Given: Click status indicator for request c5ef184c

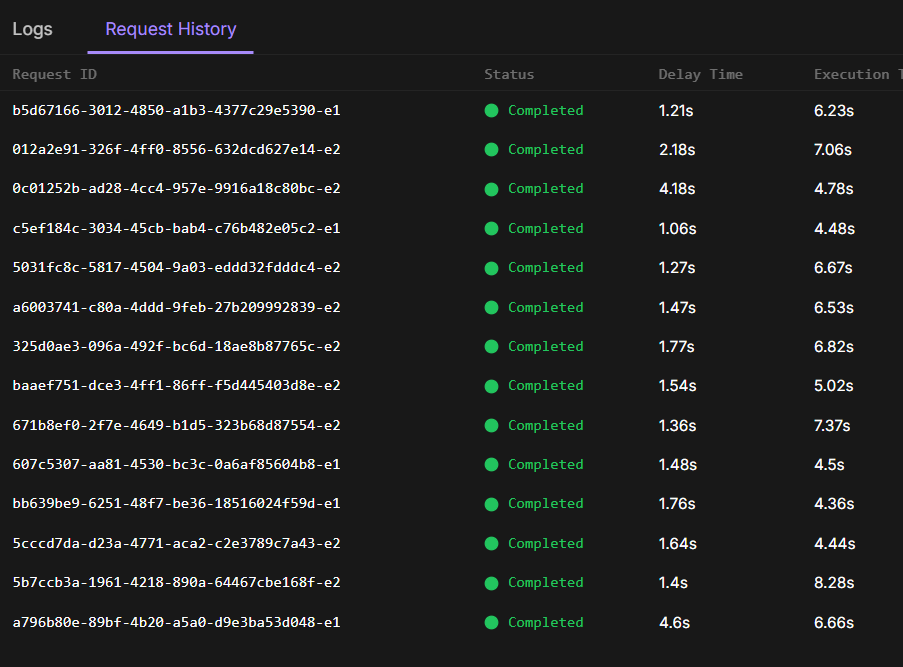Looking at the screenshot, I should [x=491, y=229].
